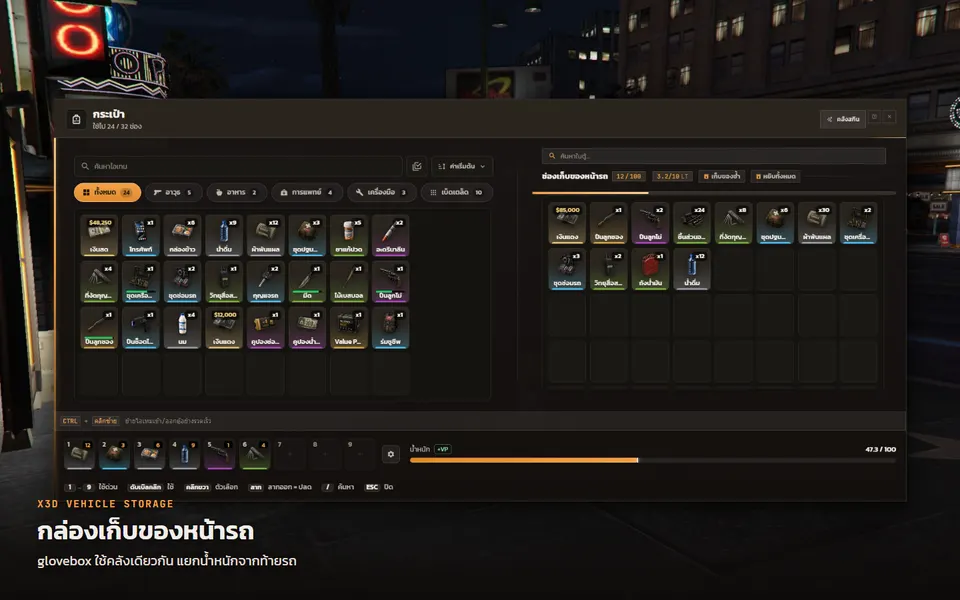Open the hotbar settings gear
Image resolution: width=960 pixels, height=600 pixels.
(x=391, y=454)
